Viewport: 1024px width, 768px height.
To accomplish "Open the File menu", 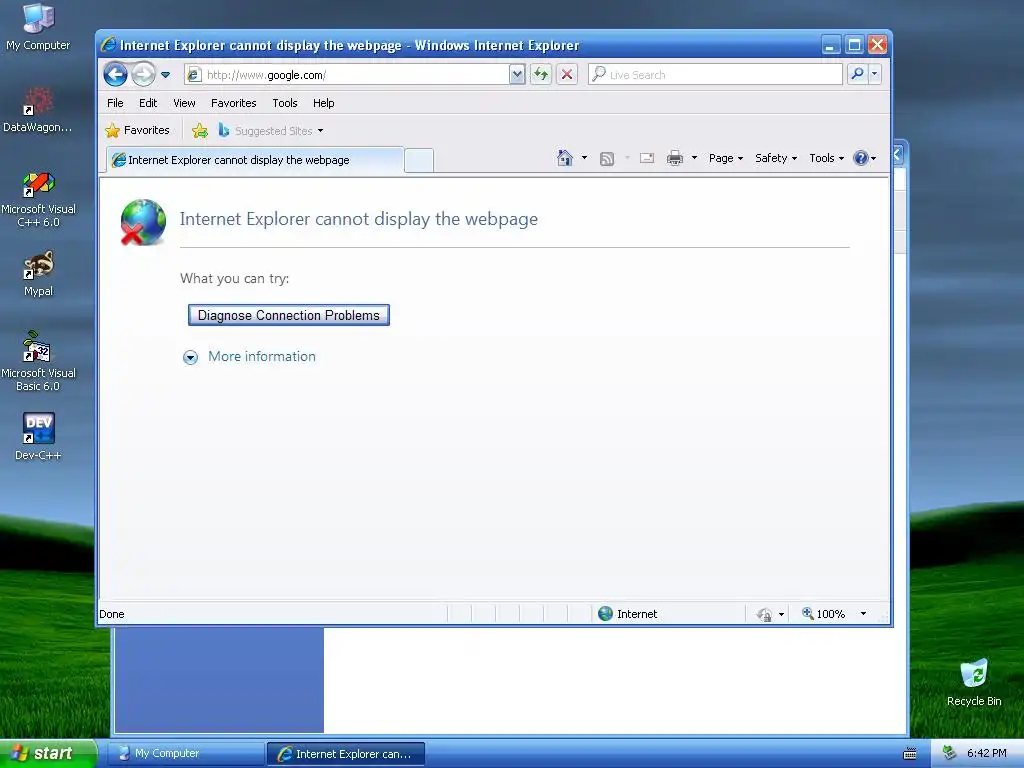I will click(x=115, y=103).
